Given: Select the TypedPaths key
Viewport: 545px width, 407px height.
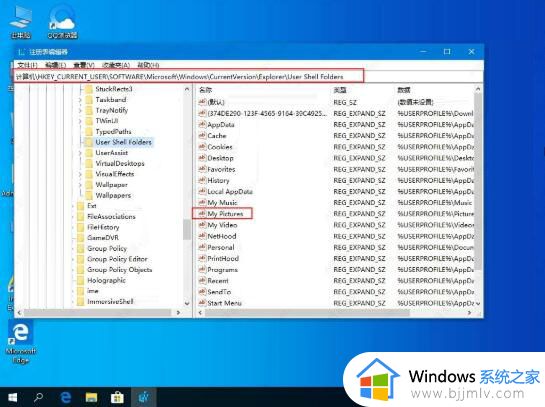Looking at the screenshot, I should (113, 132).
